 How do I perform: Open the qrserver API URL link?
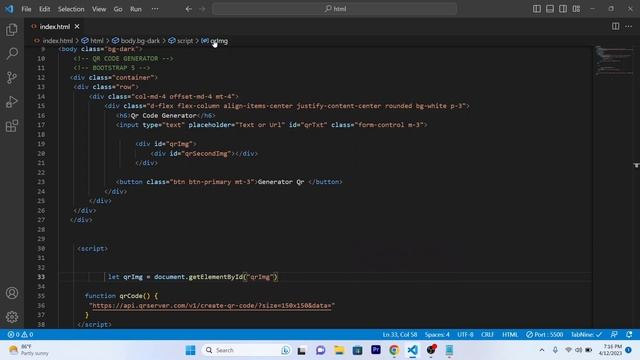211,305
